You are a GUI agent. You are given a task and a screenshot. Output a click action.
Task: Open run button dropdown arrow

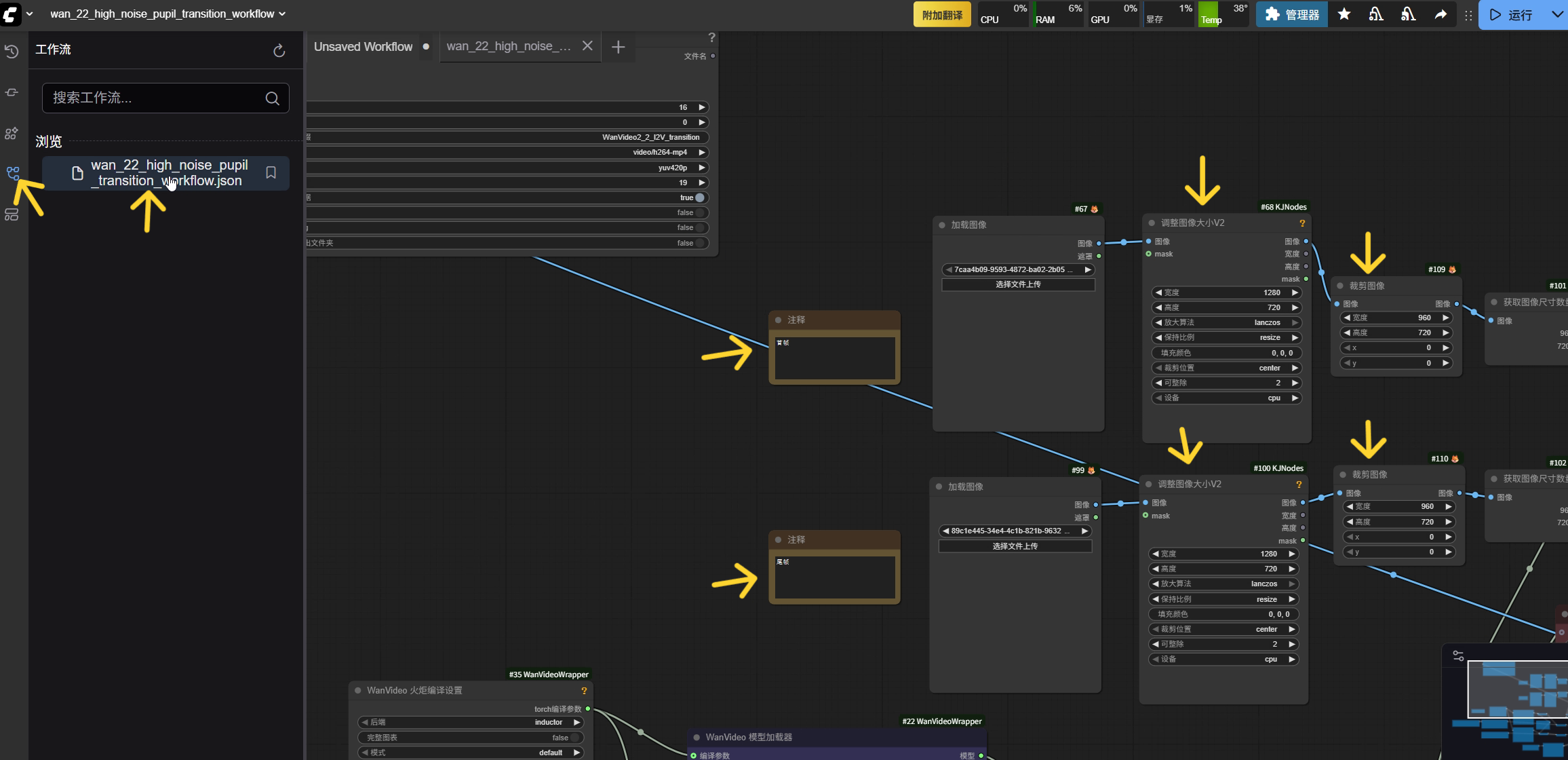(x=1556, y=14)
